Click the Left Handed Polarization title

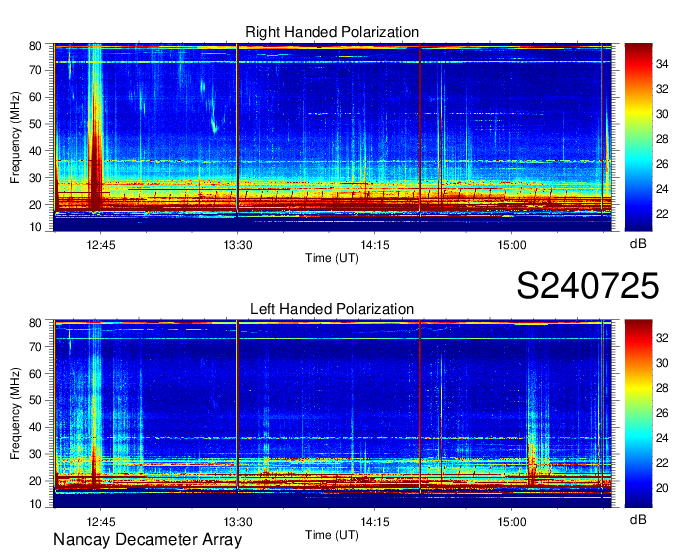pyautogui.click(x=332, y=309)
